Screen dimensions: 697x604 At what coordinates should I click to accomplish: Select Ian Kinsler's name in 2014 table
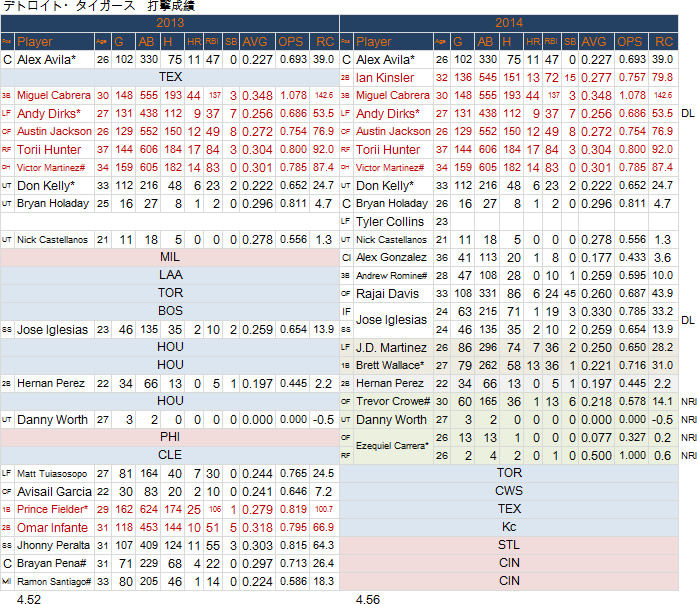pos(385,78)
